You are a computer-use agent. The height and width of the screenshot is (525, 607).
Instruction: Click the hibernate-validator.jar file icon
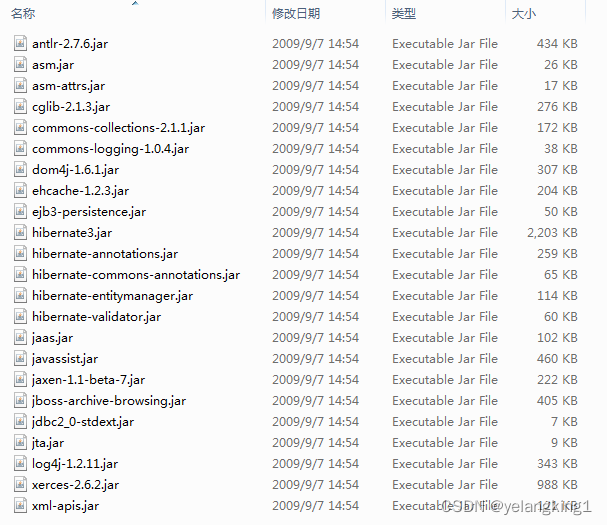20,316
